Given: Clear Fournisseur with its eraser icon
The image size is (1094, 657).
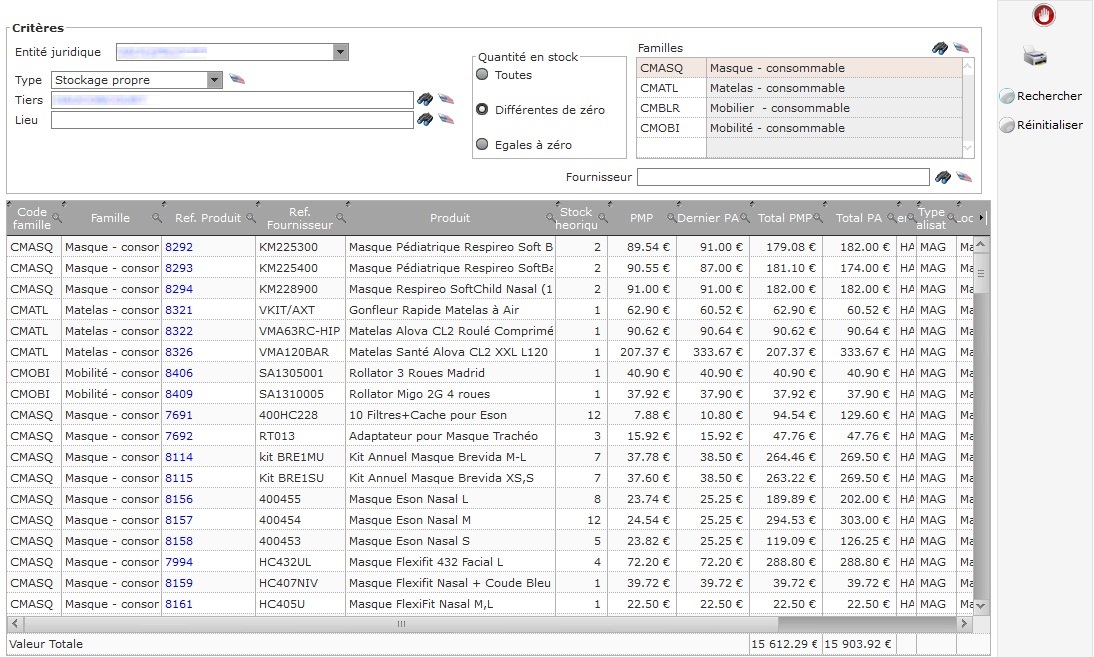Looking at the screenshot, I should coord(964,177).
